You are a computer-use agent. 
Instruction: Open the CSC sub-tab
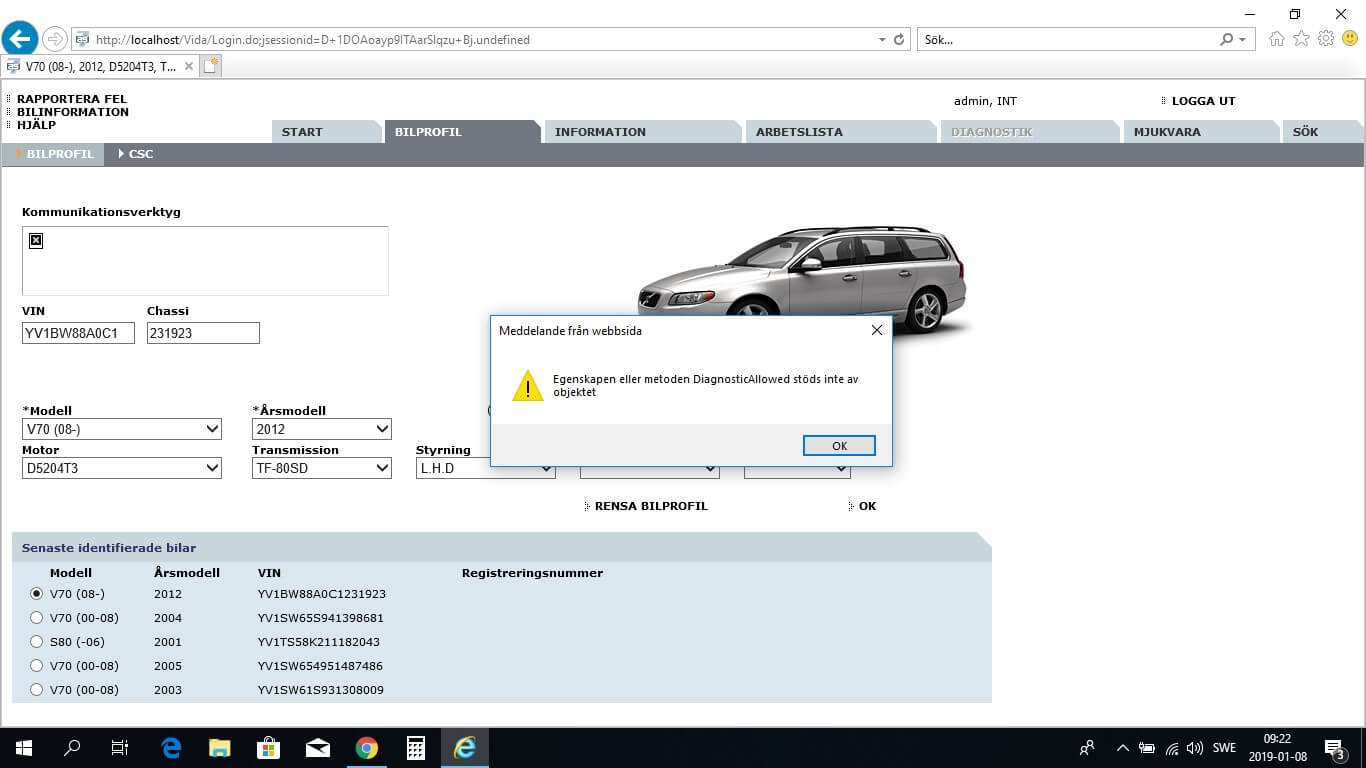tap(136, 154)
